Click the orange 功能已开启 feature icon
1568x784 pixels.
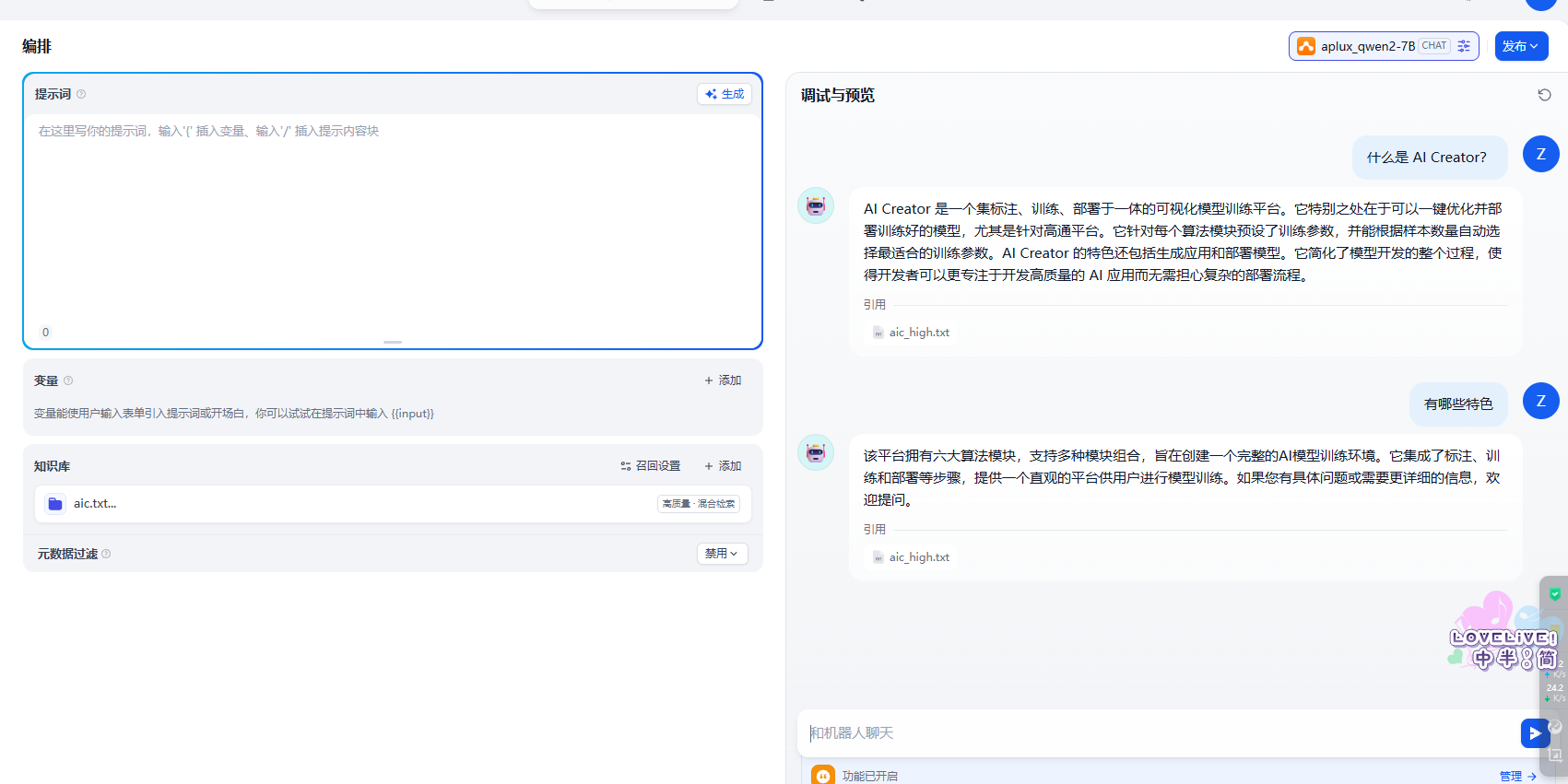tap(823, 776)
